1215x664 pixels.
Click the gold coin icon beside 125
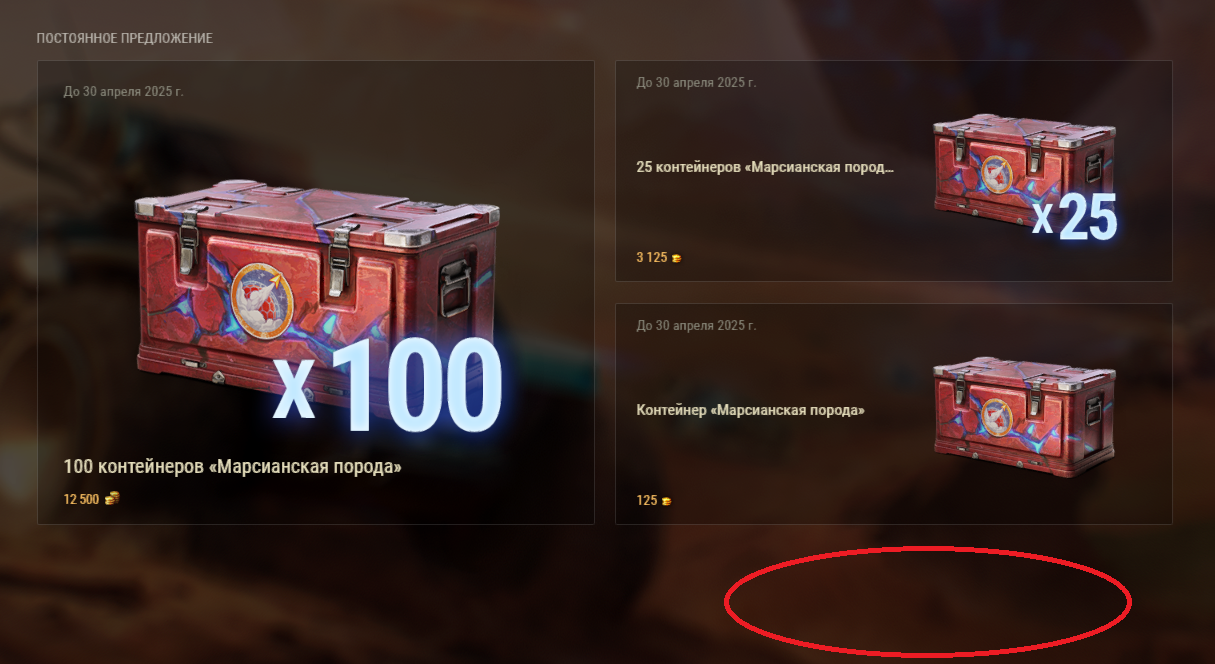pyautogui.click(x=666, y=500)
